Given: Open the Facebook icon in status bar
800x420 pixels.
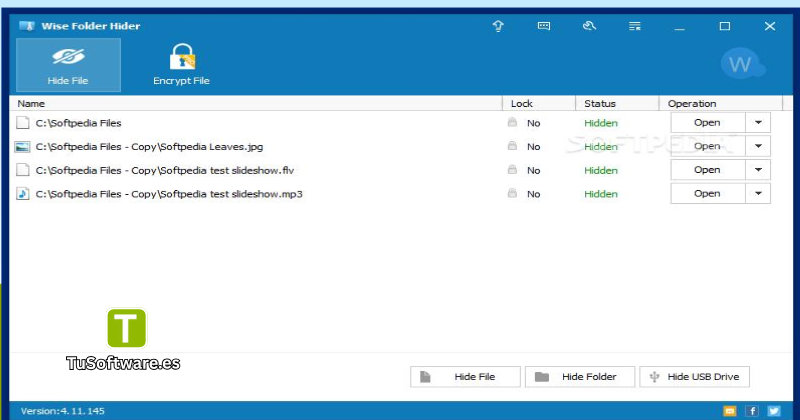Looking at the screenshot, I should click(x=752, y=411).
